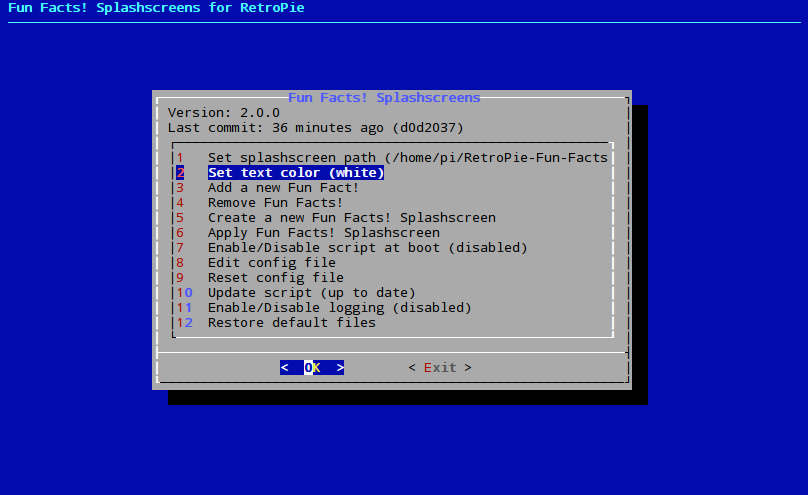The width and height of the screenshot is (808, 495).
Task: Choose Create a new Fun Facts! Splashscreen
Action: coord(336,217)
